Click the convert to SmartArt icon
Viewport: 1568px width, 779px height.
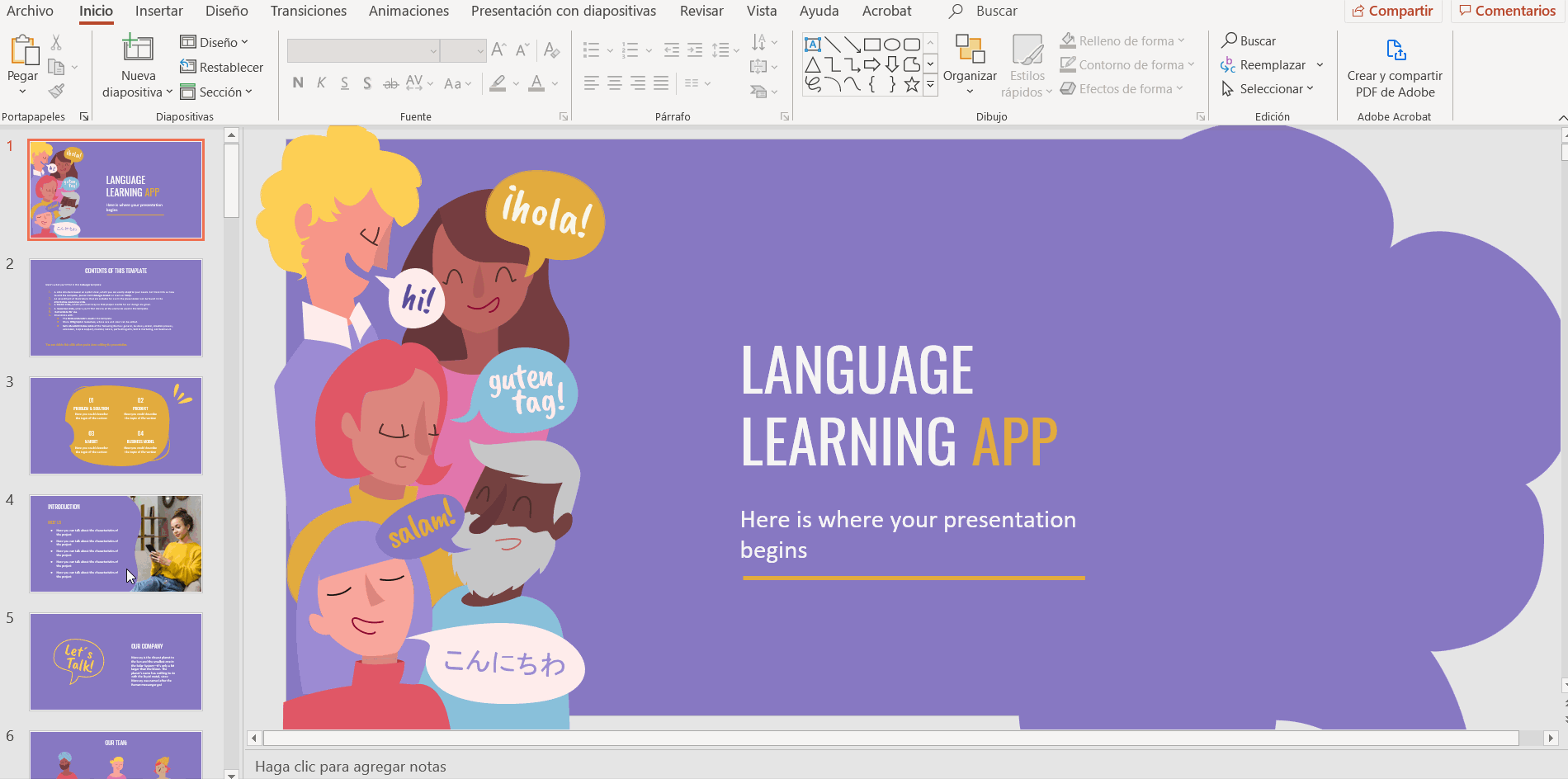759,91
